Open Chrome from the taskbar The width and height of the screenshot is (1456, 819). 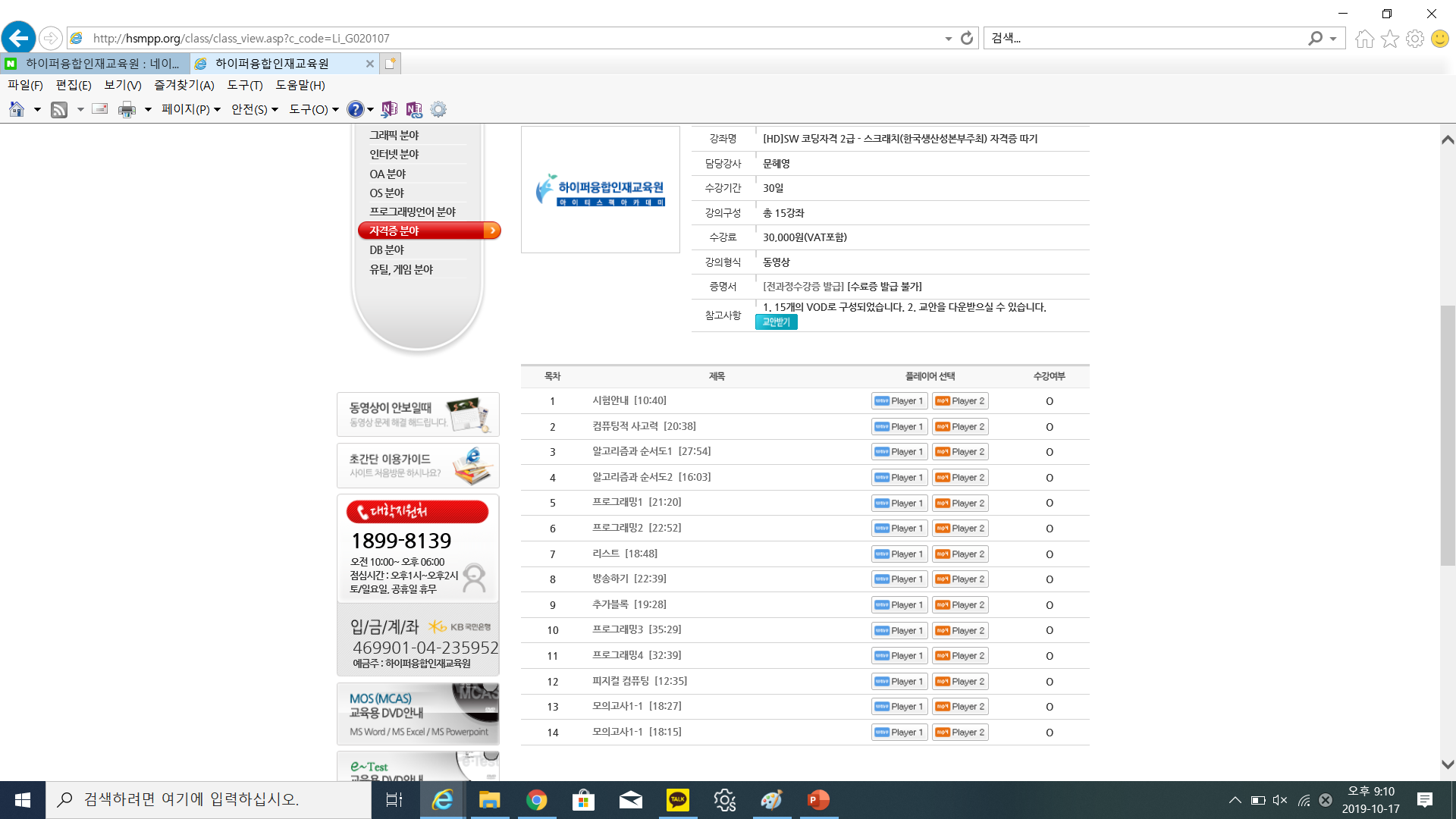(x=537, y=800)
